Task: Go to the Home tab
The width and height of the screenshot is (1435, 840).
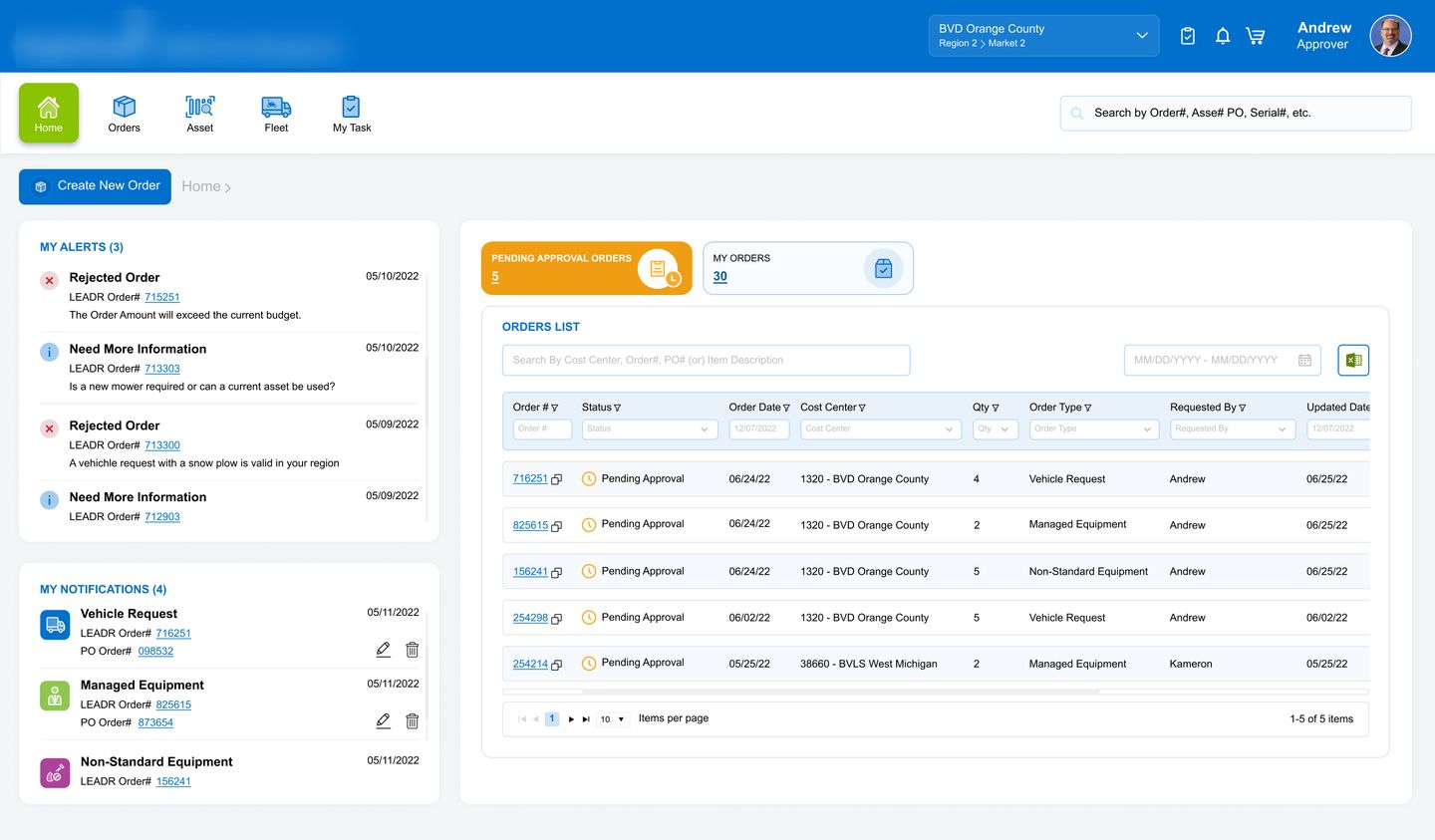Action: (x=49, y=113)
